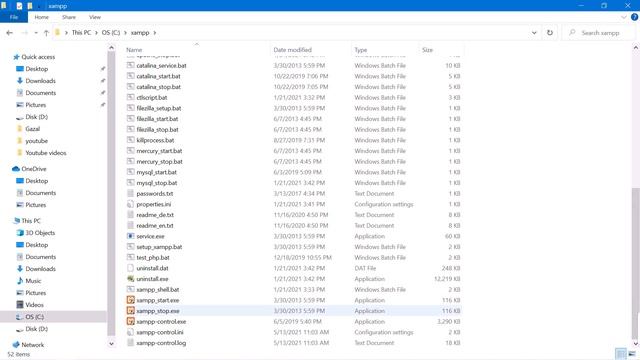The height and width of the screenshot is (360, 640).
Task: Open Videos in the sidebar
Action: tap(34, 305)
